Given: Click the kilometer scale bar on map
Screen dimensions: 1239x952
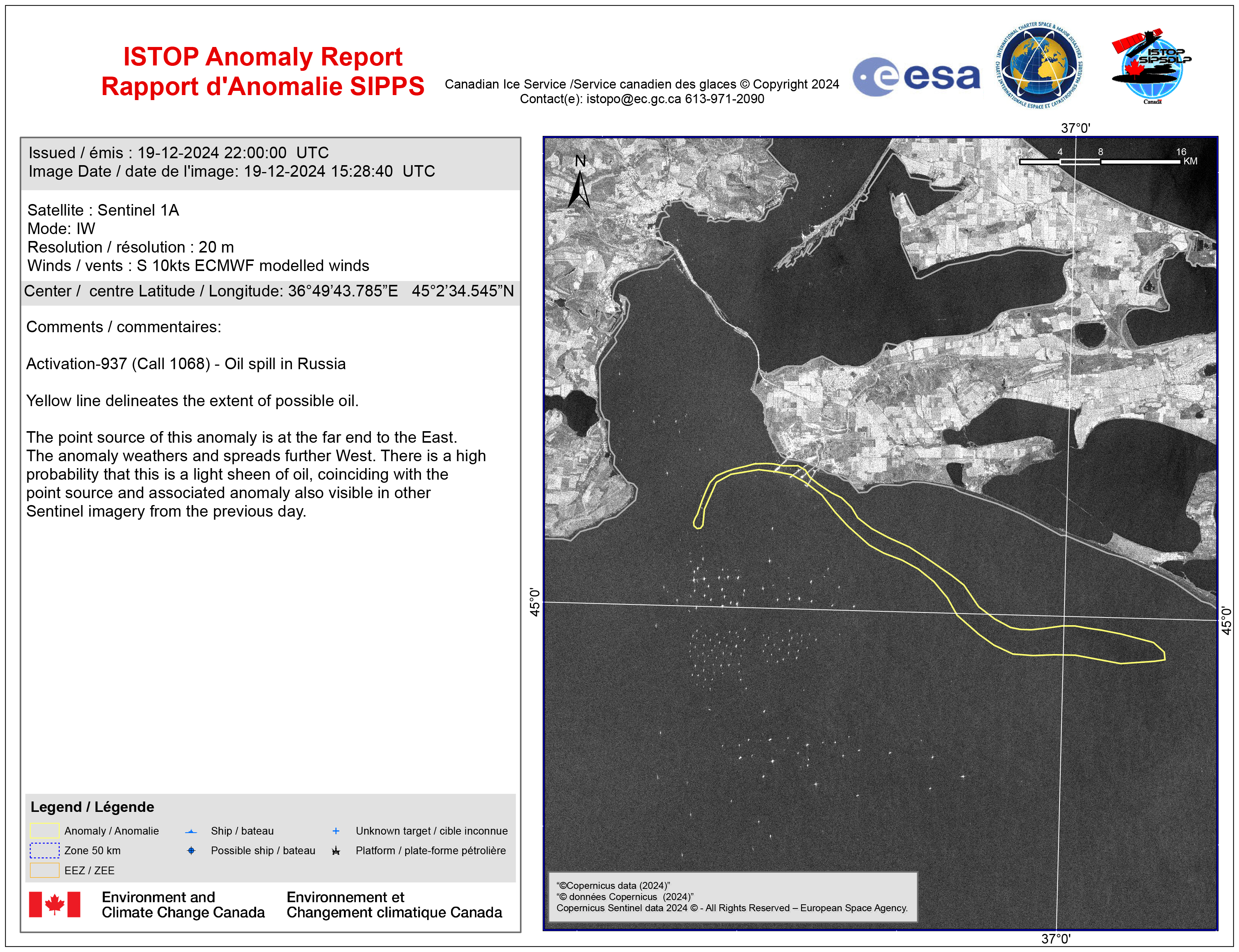Looking at the screenshot, I should pos(1100,162).
